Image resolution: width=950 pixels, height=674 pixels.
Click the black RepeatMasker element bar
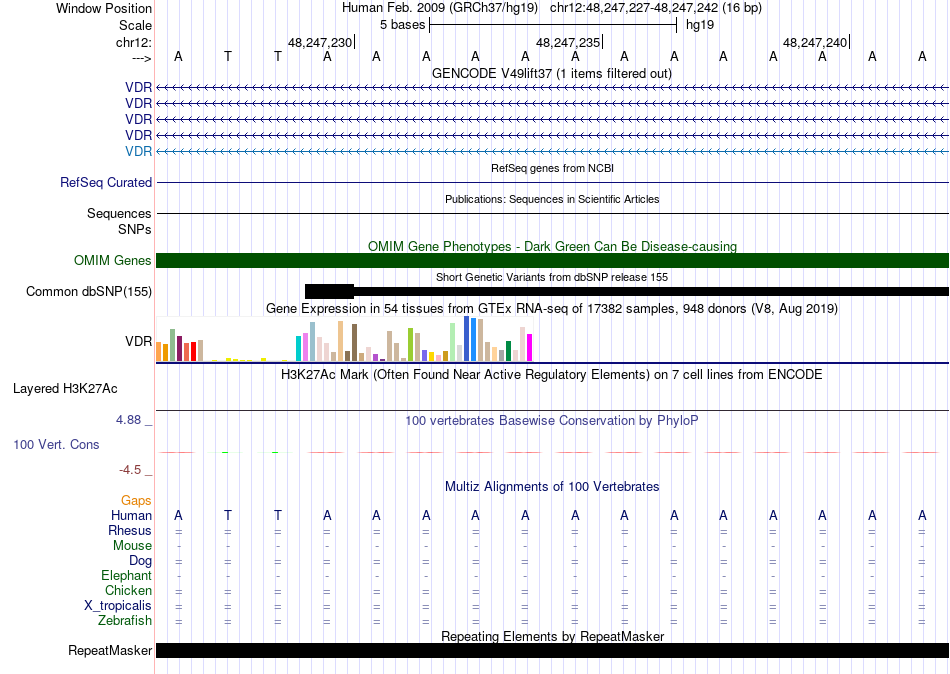552,651
